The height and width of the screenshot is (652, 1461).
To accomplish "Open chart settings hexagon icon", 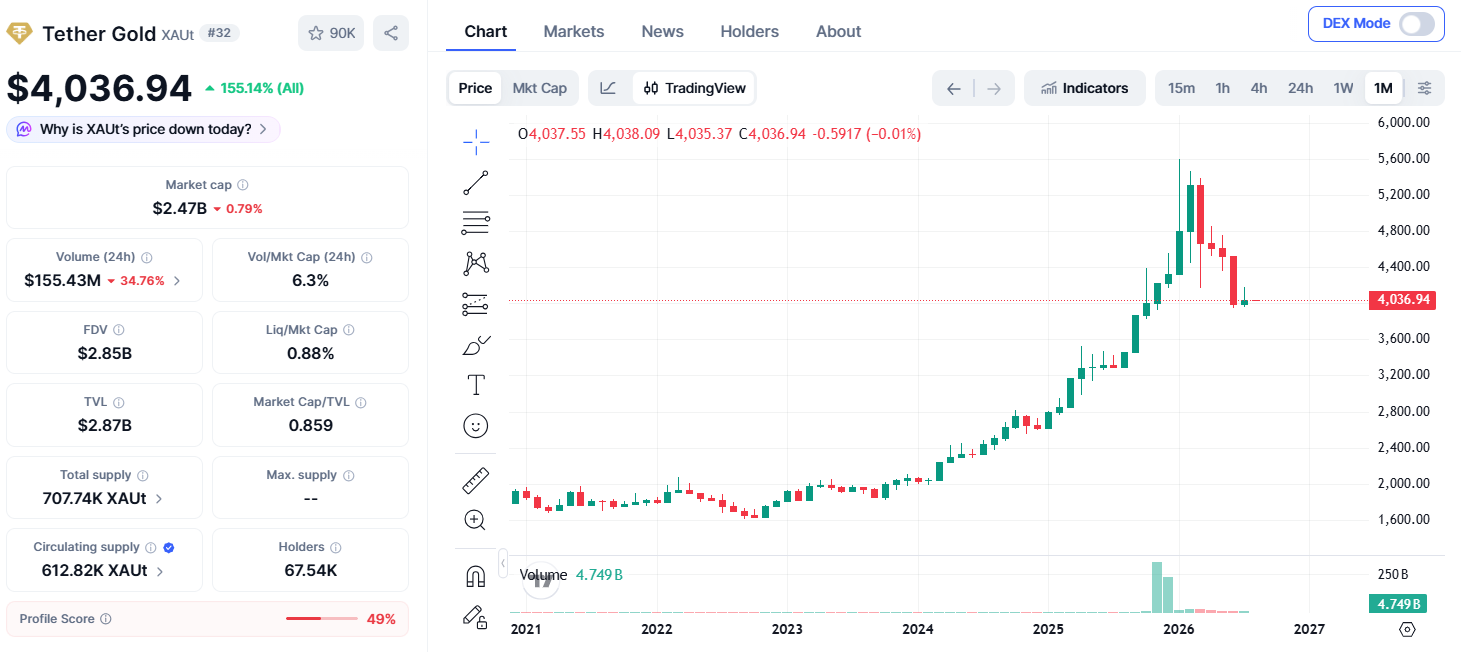I will [1407, 629].
